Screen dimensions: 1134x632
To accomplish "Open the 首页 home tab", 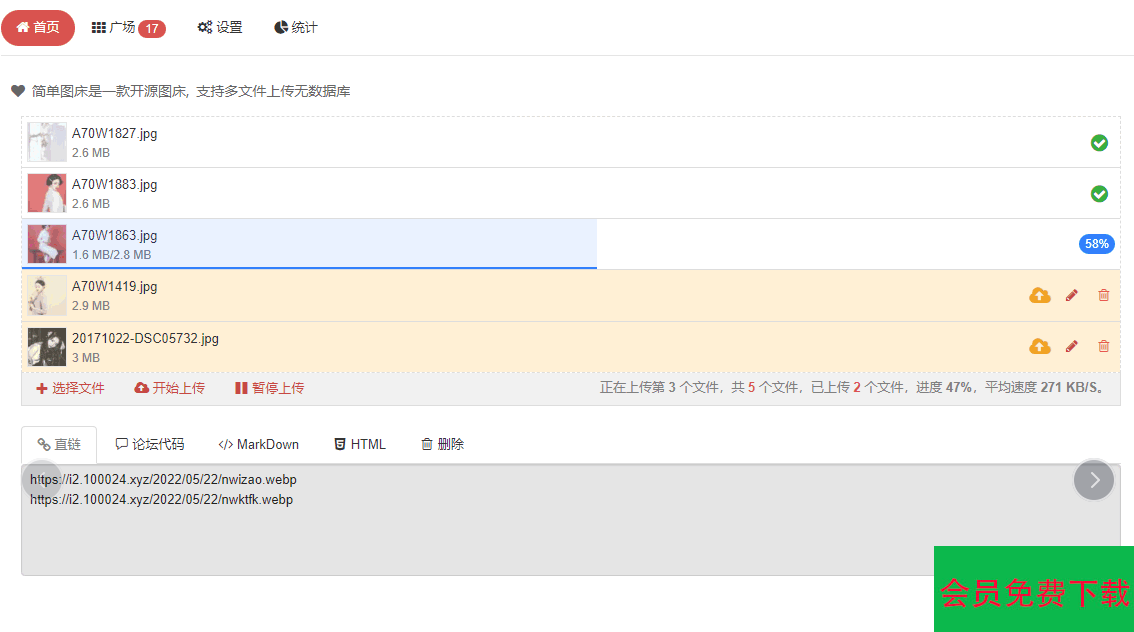I will tap(38, 28).
